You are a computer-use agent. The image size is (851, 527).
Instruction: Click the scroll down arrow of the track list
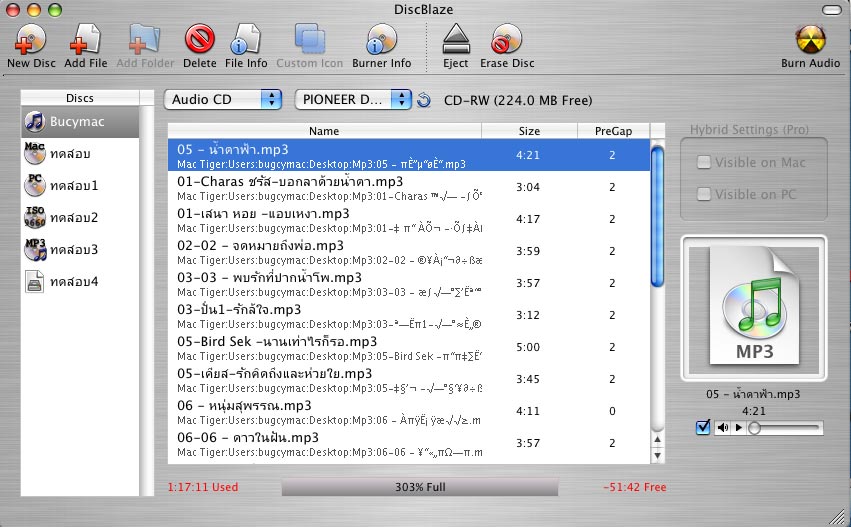657,455
